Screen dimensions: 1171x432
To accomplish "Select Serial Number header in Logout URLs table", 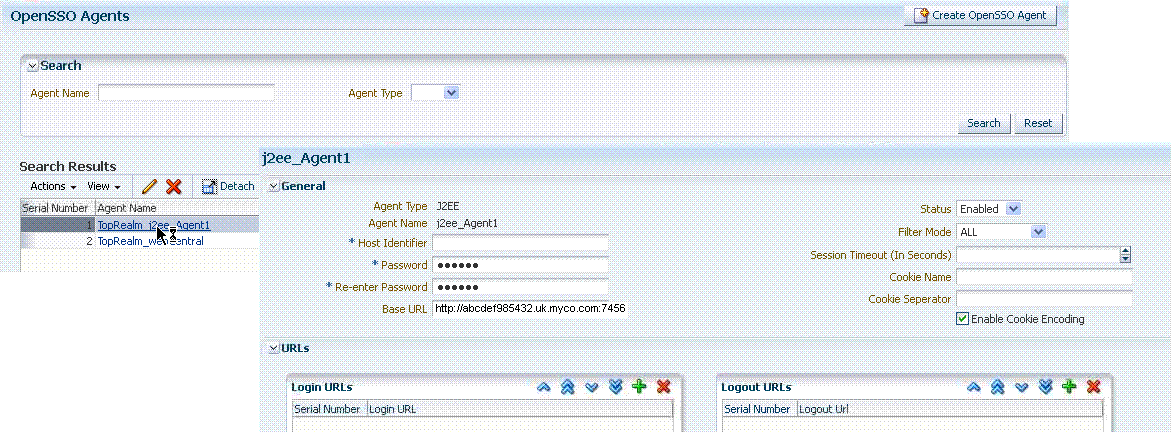I will [x=759, y=409].
